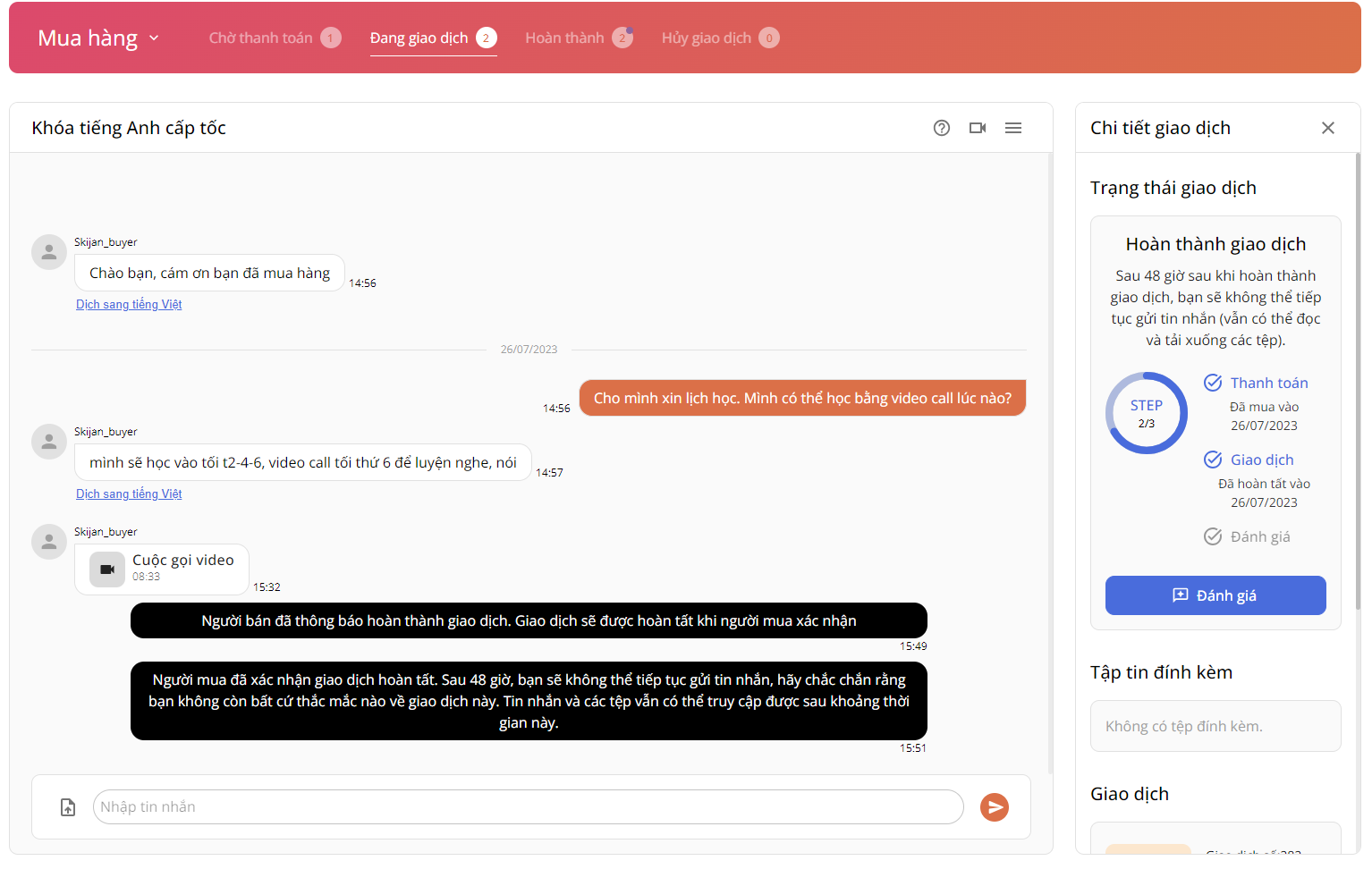Viewport: 1372px width, 869px height.
Task: Open the help question mark icon
Action: (942, 128)
